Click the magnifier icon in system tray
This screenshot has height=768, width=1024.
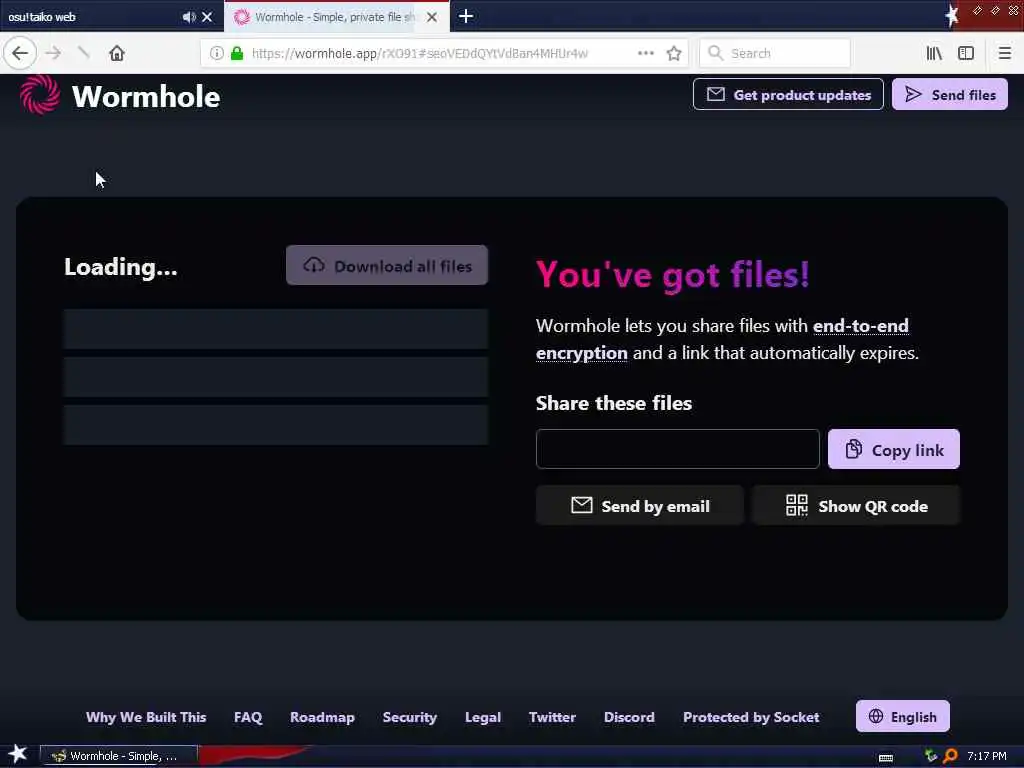tap(950, 756)
